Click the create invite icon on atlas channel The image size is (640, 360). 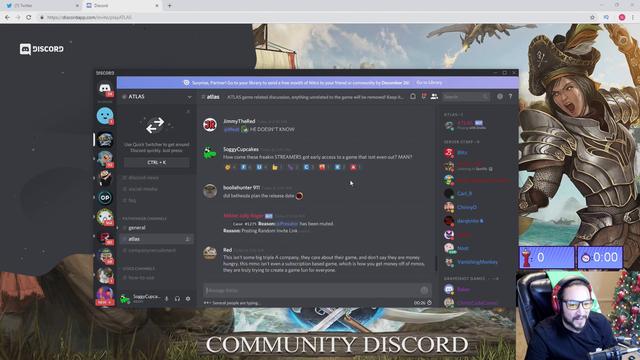pyautogui.click(x=188, y=239)
